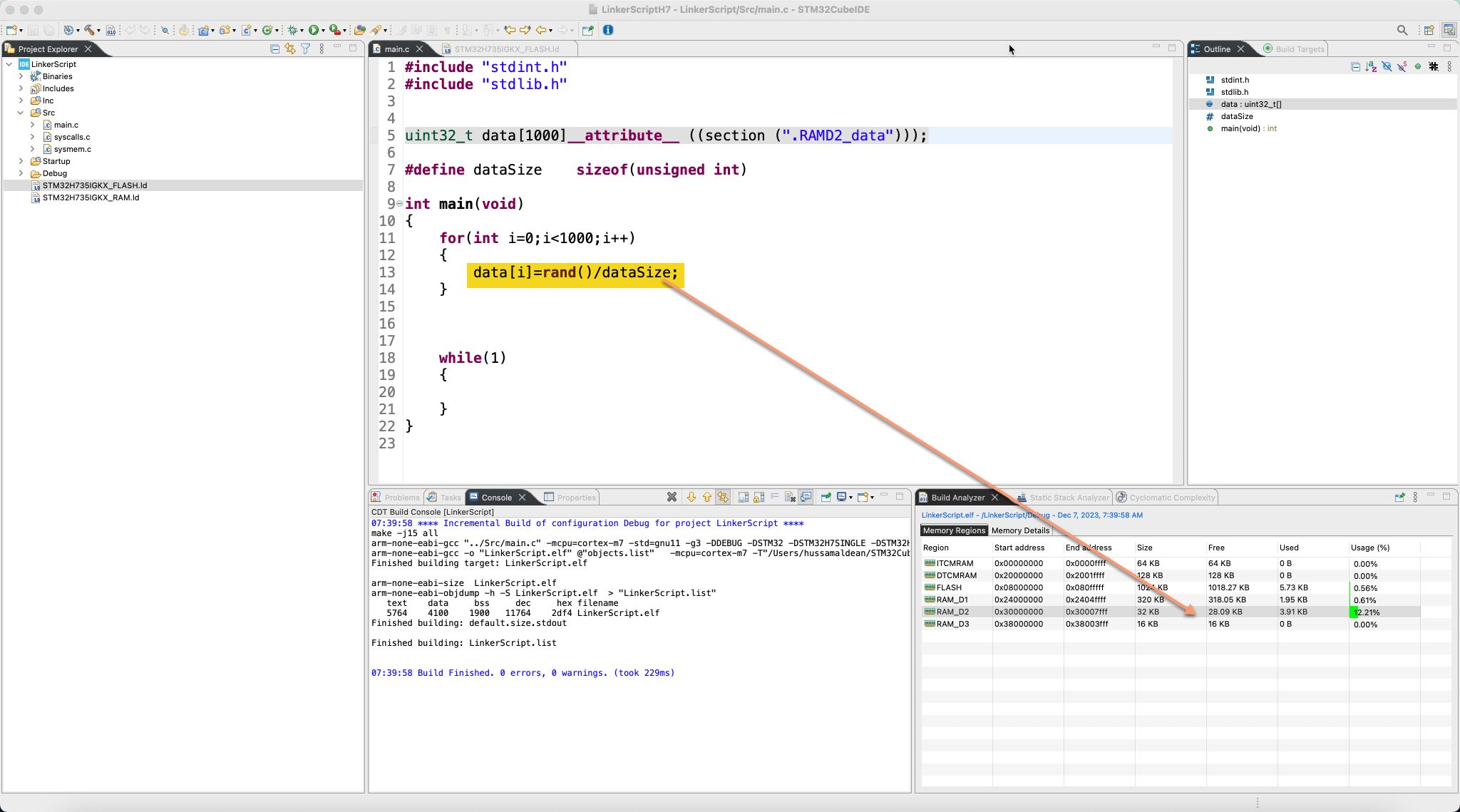1460x812 pixels.
Task: Open the Run dropdown arrow options
Action: pos(324,31)
